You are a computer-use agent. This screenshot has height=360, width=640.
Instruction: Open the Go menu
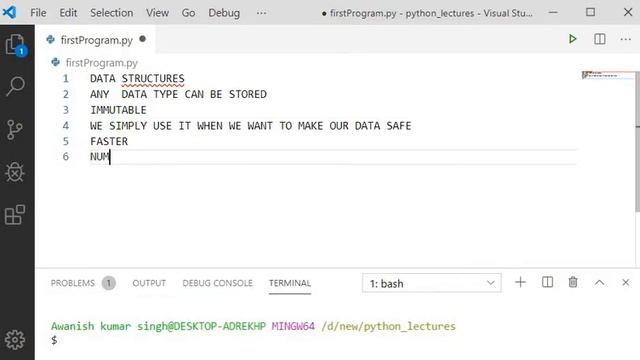[x=188, y=13]
